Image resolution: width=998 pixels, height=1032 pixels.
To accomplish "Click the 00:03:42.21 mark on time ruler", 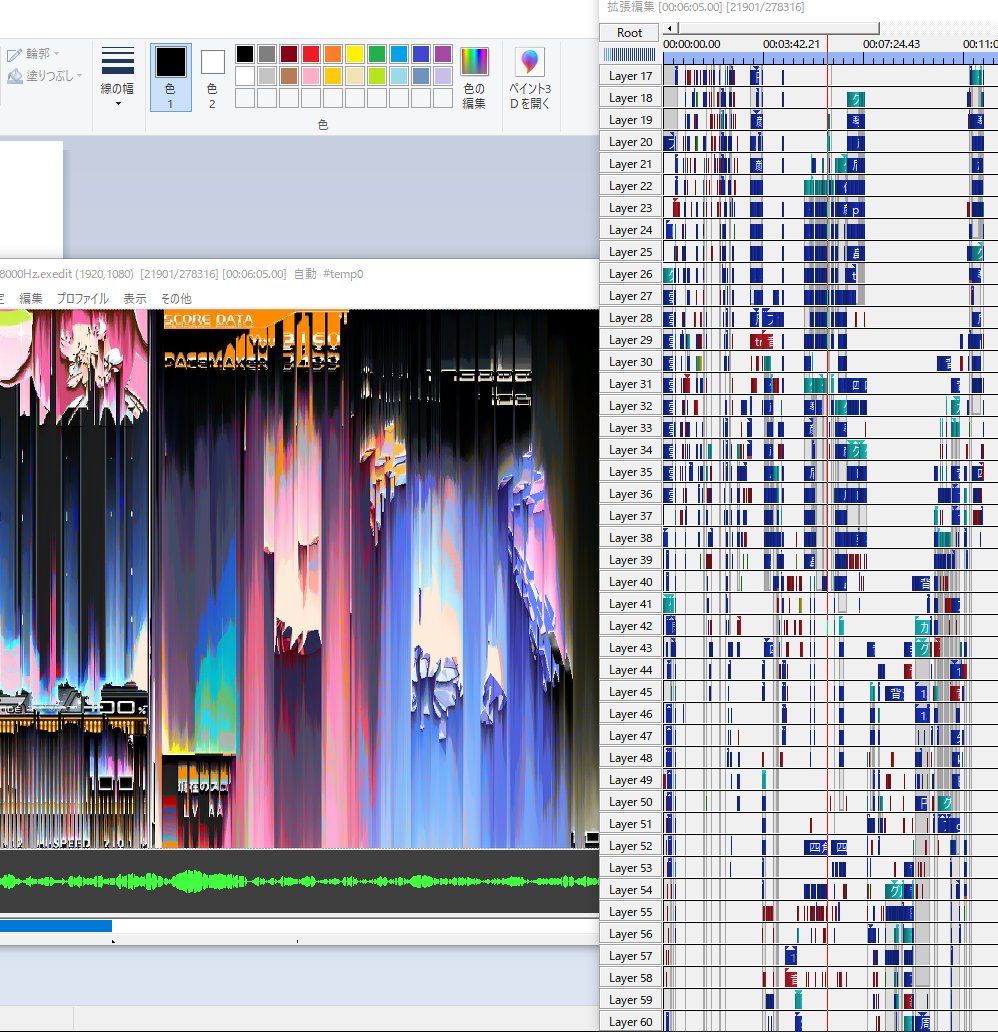I will tap(791, 44).
